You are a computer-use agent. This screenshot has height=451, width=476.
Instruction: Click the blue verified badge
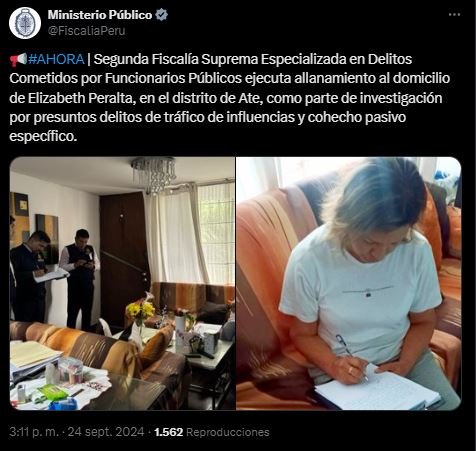point(162,15)
